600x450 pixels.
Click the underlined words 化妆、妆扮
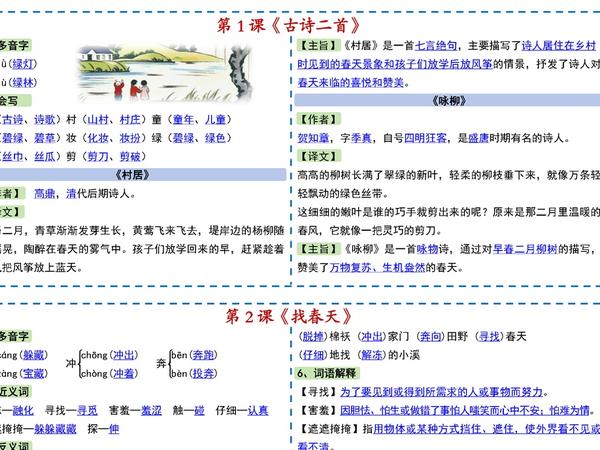(114, 138)
